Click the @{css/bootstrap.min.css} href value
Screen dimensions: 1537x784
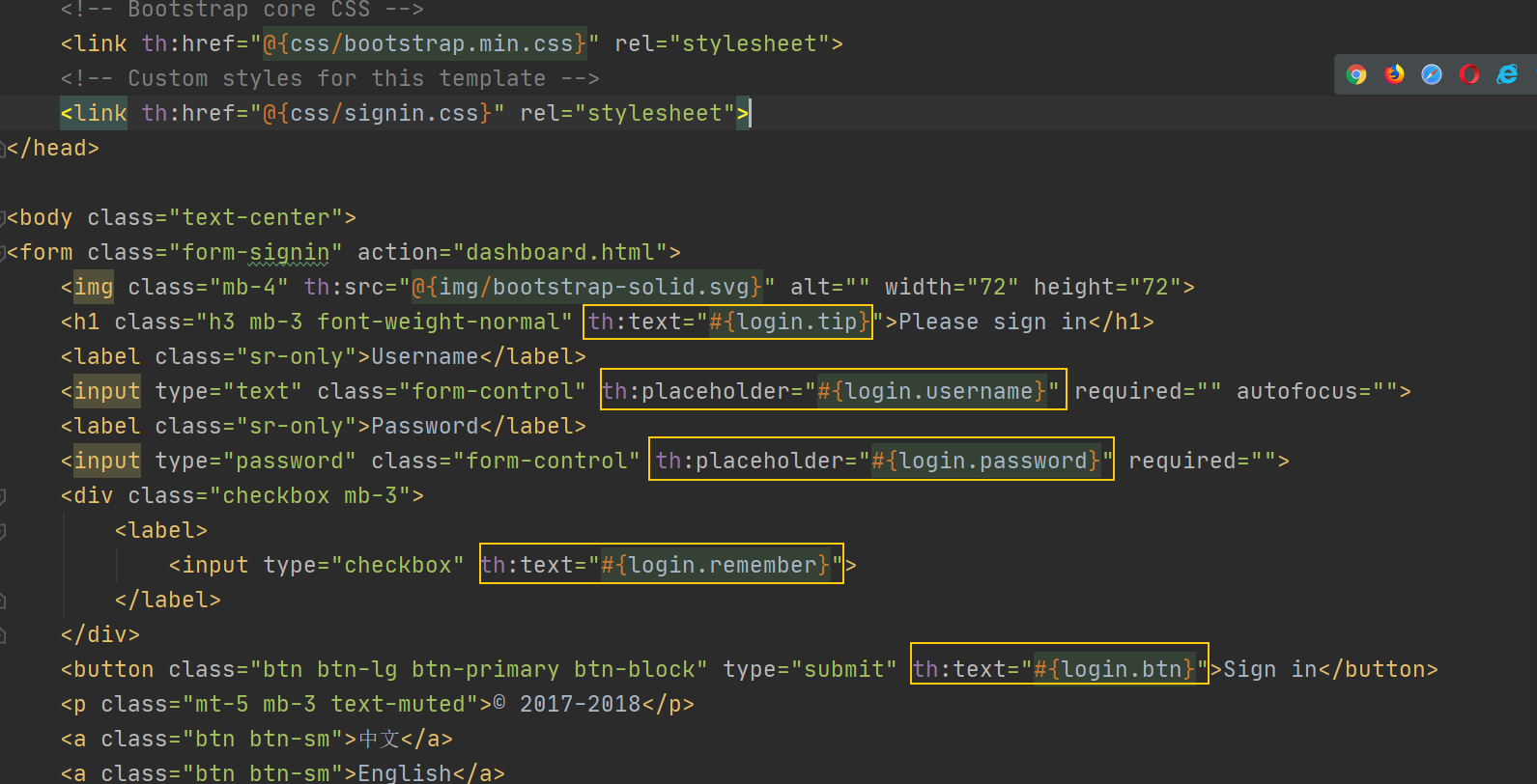[424, 43]
